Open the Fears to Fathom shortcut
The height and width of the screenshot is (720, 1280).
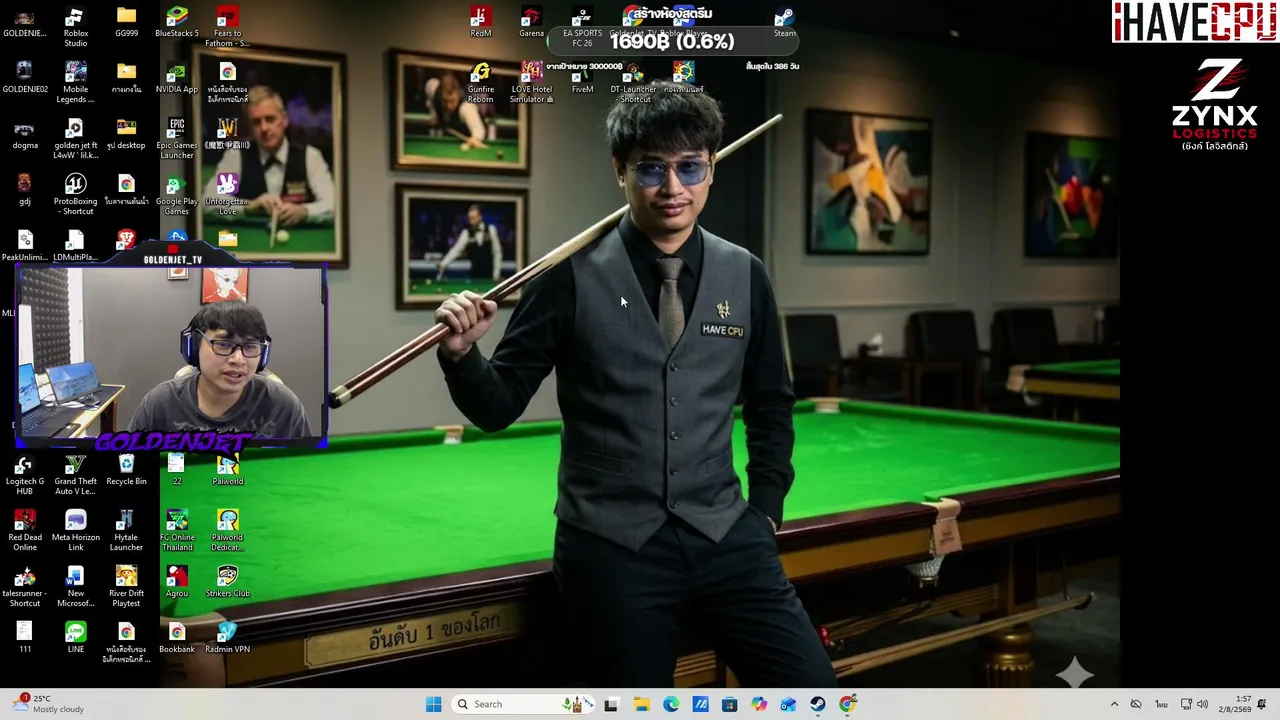[228, 27]
